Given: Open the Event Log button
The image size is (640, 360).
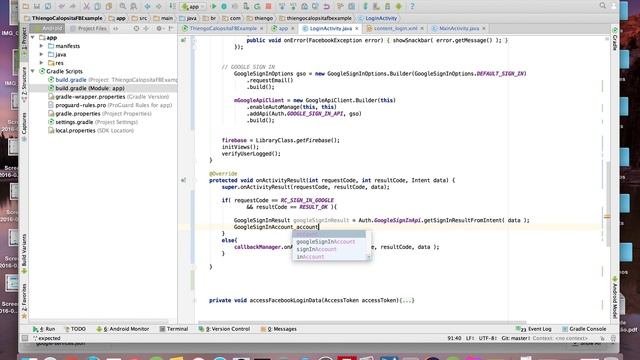Looking at the screenshot, I should [x=534, y=329].
